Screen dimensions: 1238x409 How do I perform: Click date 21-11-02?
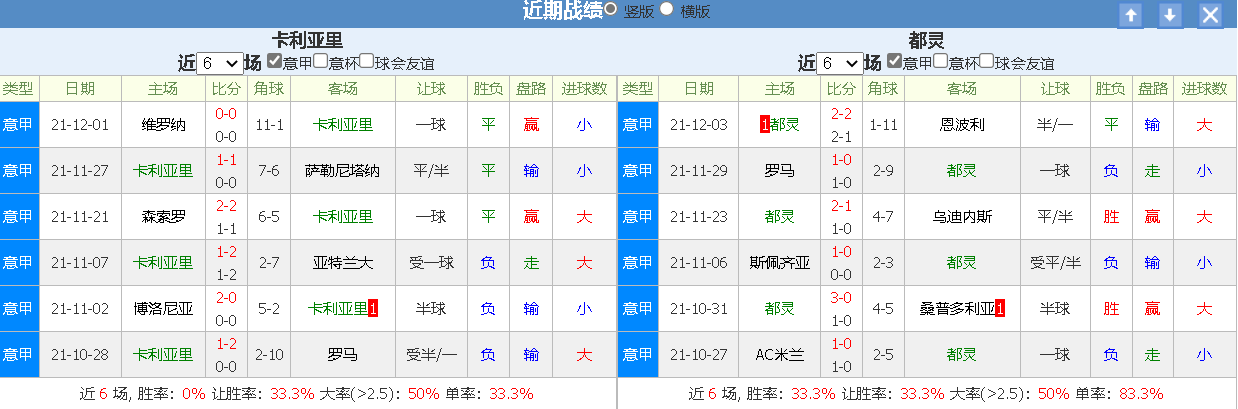coord(80,309)
